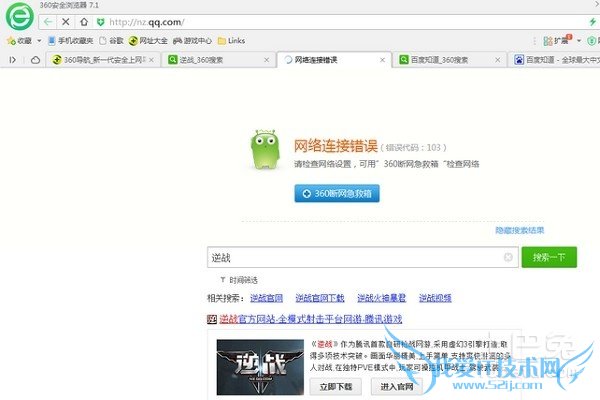This screenshot has width=600, height=400.
Task: Open the 逆战官网下载 related search link
Action: coord(320,298)
